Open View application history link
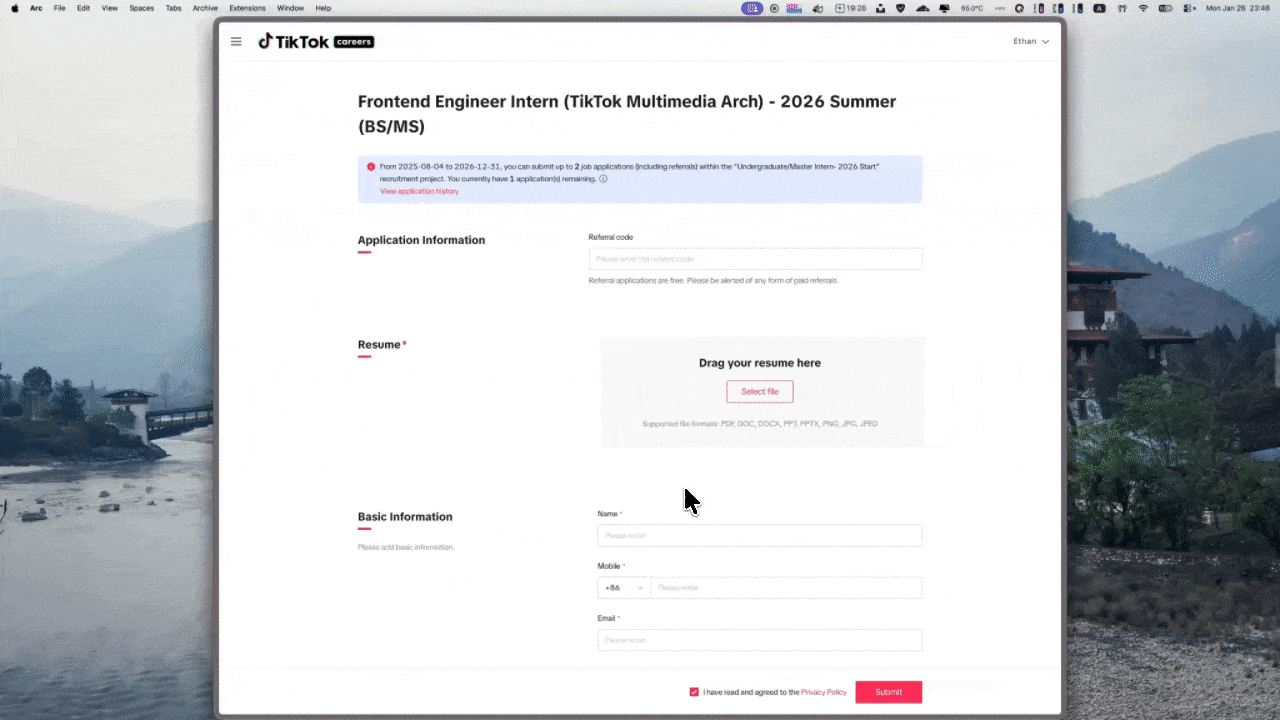This screenshot has width=1280, height=720. 419,191
